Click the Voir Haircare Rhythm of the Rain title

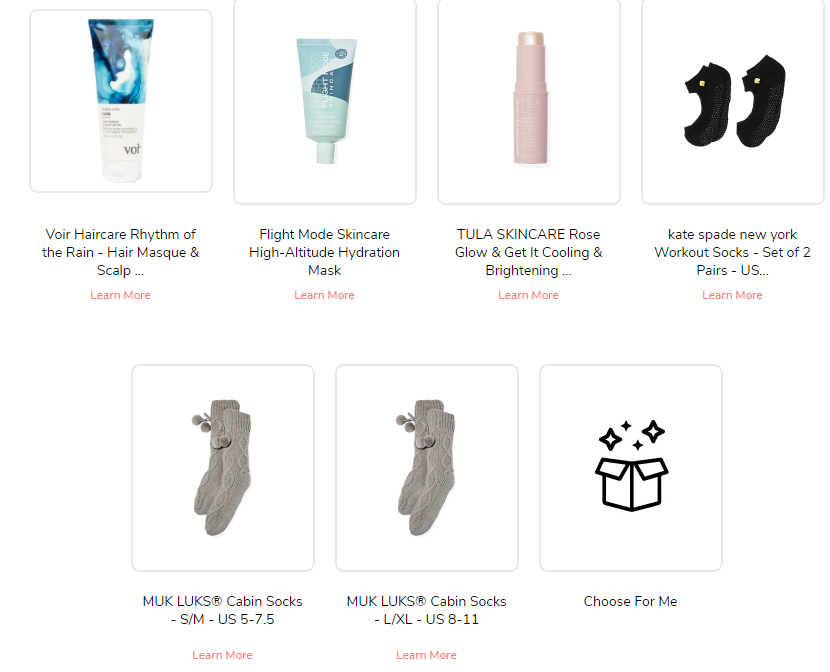tap(121, 252)
